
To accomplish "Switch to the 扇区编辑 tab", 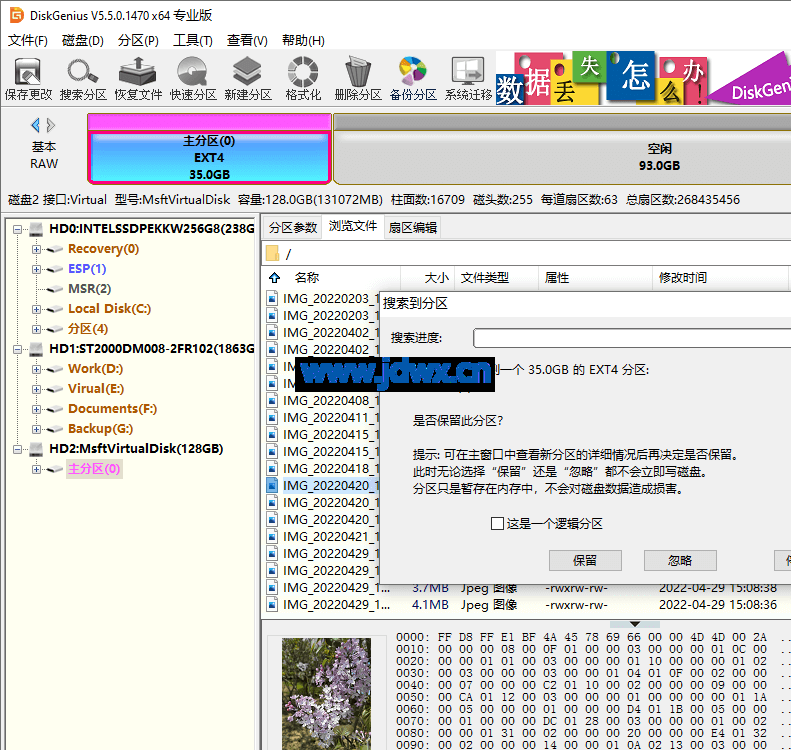I will pos(413,227).
